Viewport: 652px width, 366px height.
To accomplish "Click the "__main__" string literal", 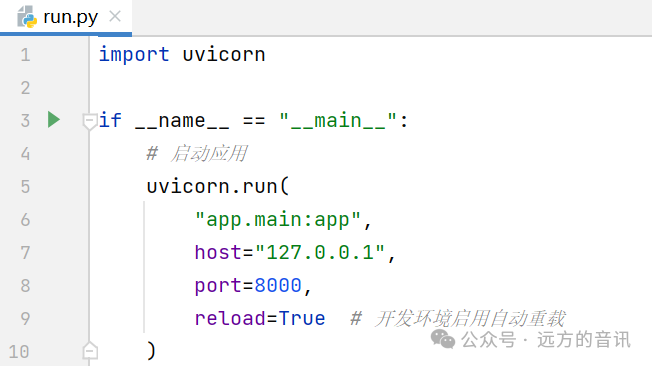I will click(338, 121).
